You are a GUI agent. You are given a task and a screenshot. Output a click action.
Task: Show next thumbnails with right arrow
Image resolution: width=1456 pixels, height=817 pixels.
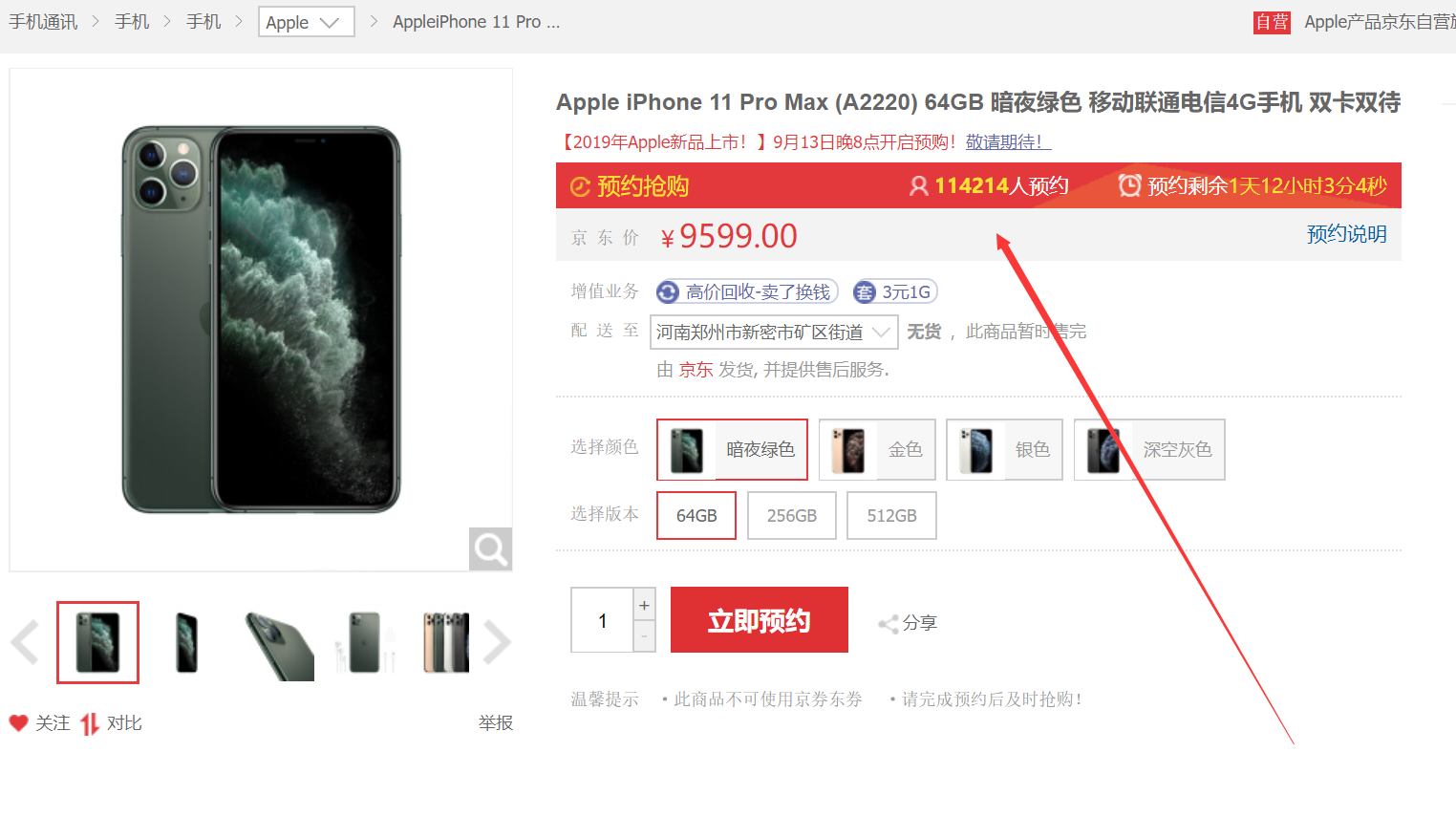(497, 642)
